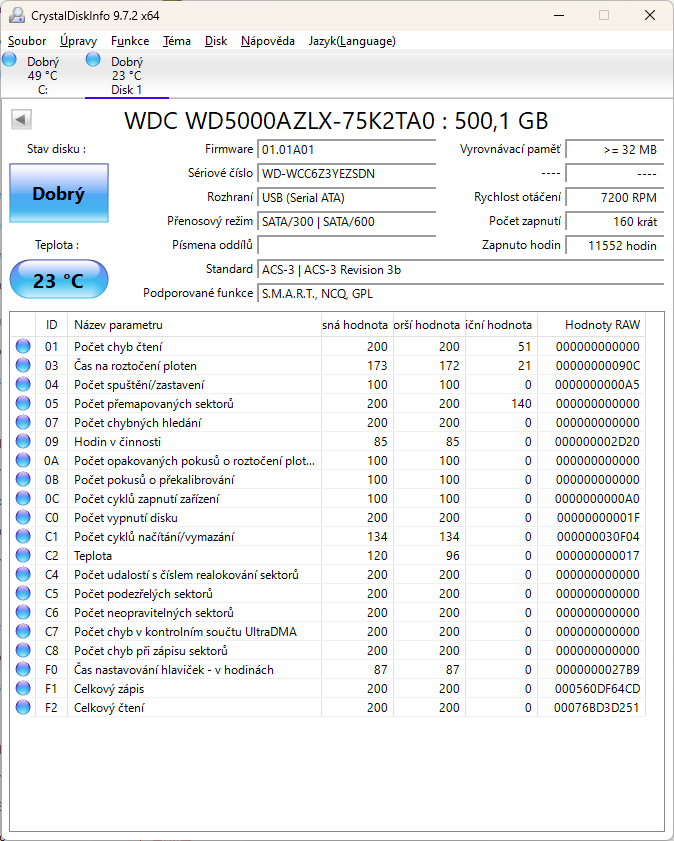Open the Funkce menu
Image resolution: width=674 pixels, height=841 pixels.
pos(130,41)
